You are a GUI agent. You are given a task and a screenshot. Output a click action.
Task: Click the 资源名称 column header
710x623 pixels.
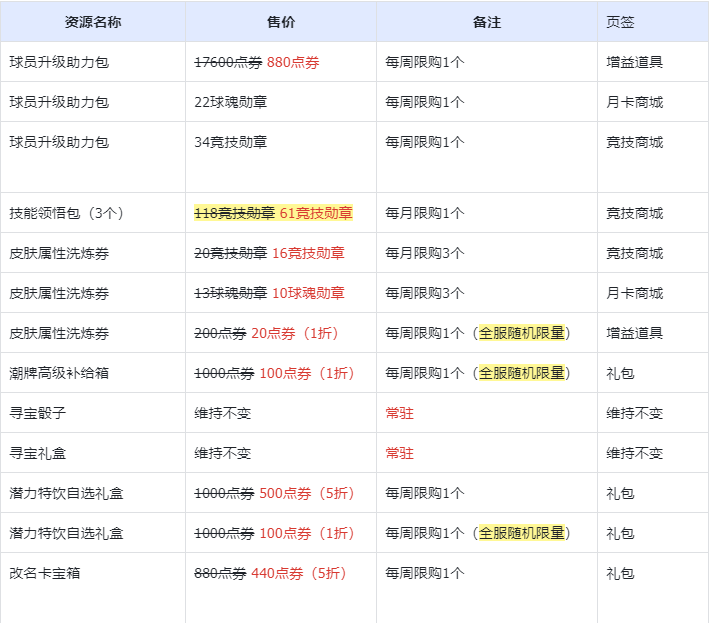pos(93,22)
